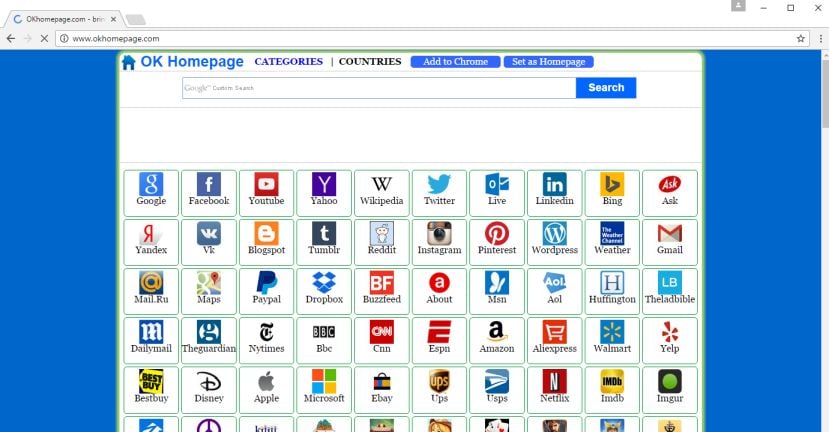Open the Yelp tile
The width and height of the screenshot is (829, 432).
point(670,341)
